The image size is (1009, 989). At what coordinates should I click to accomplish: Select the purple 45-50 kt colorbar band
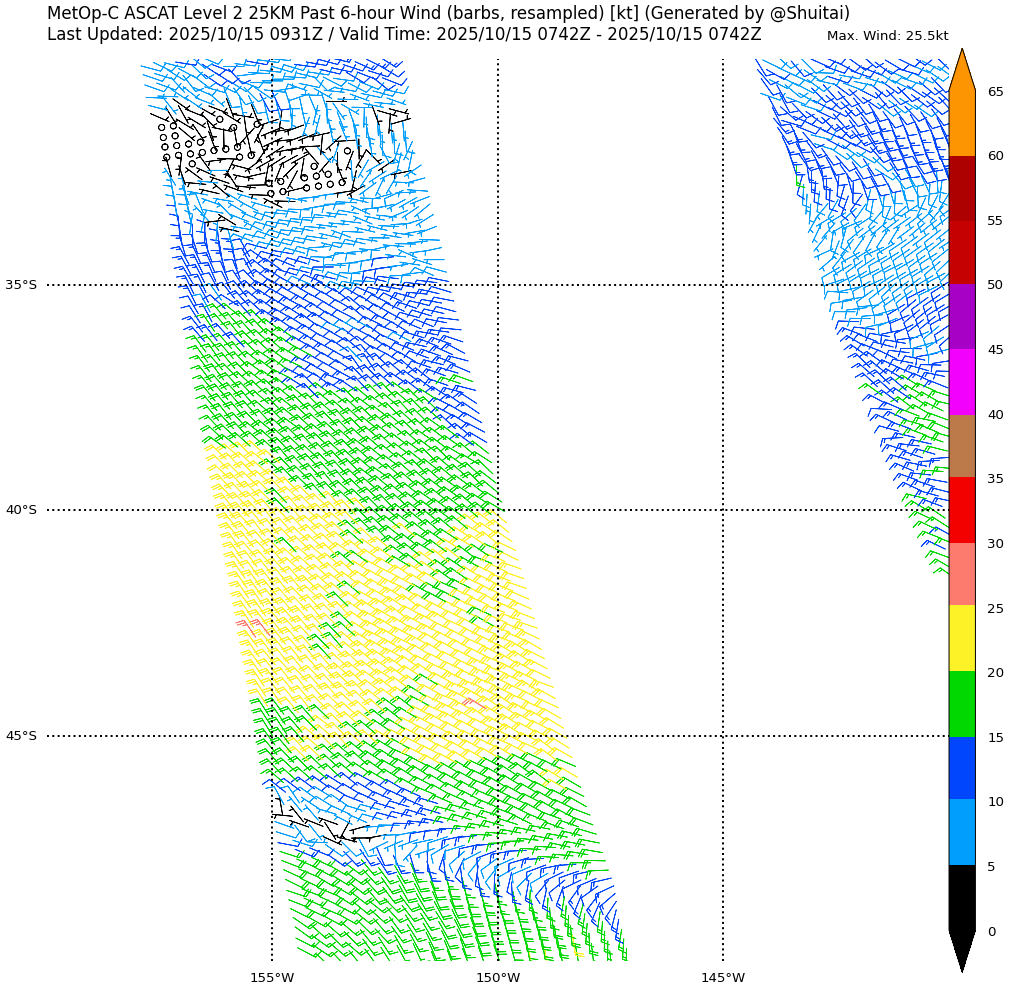point(961,317)
